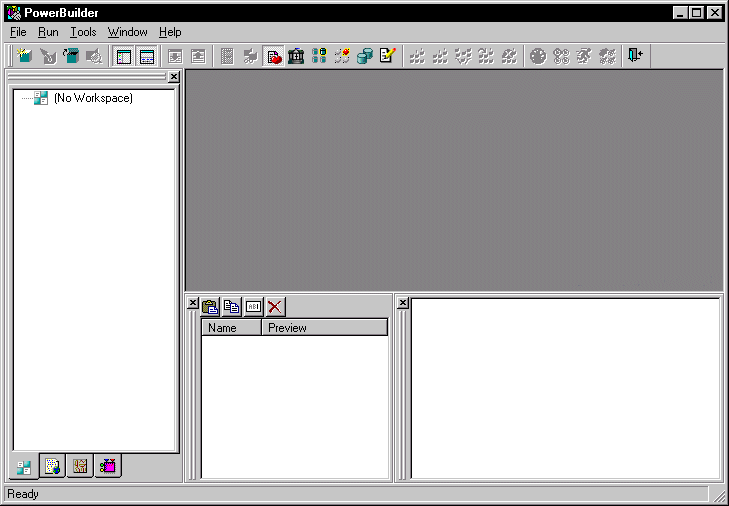Image resolution: width=729 pixels, height=506 pixels.
Task: Click the New object toolbar icon
Action: pos(25,56)
